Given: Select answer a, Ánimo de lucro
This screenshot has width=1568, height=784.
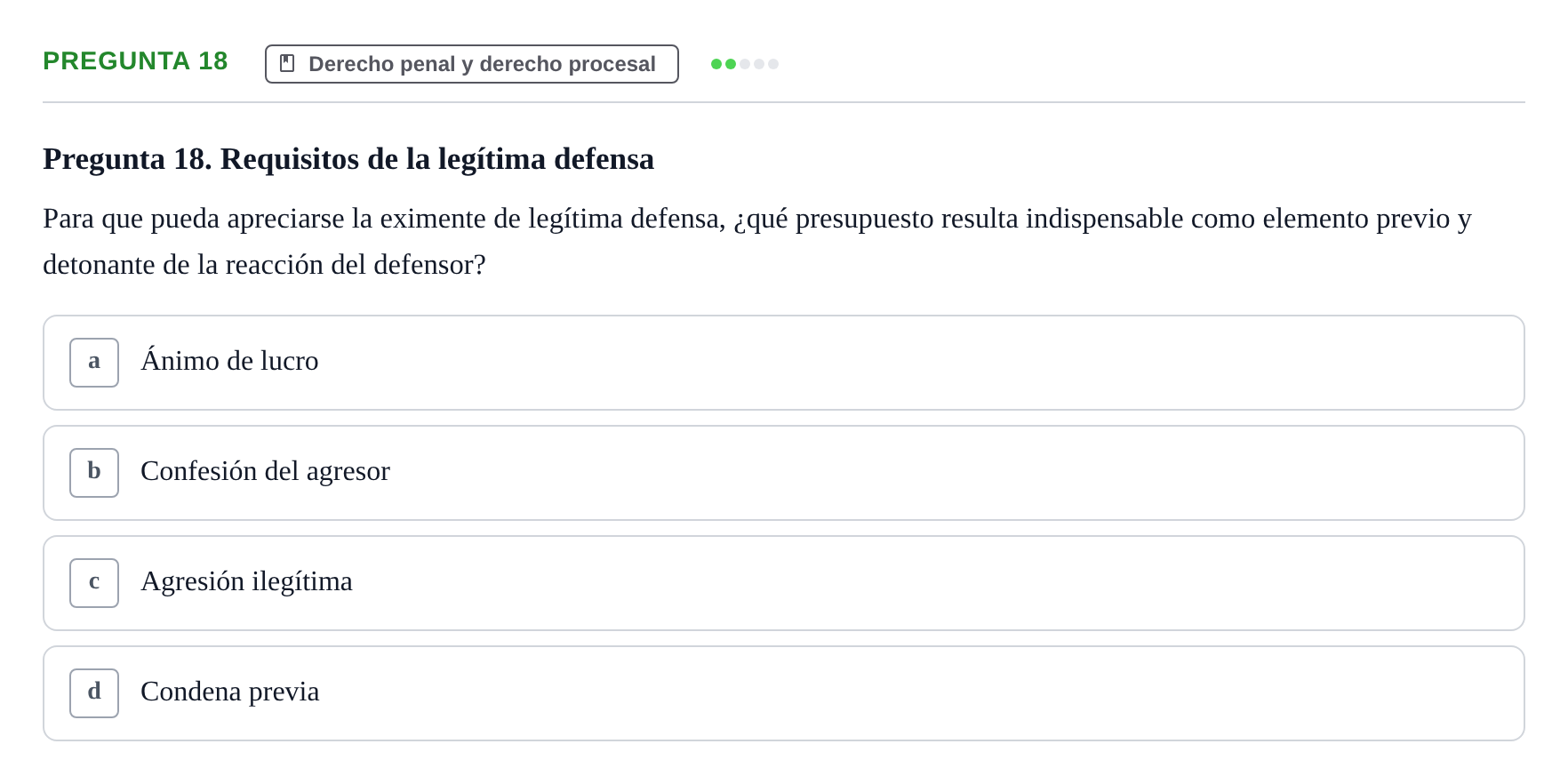Looking at the screenshot, I should click(784, 363).
